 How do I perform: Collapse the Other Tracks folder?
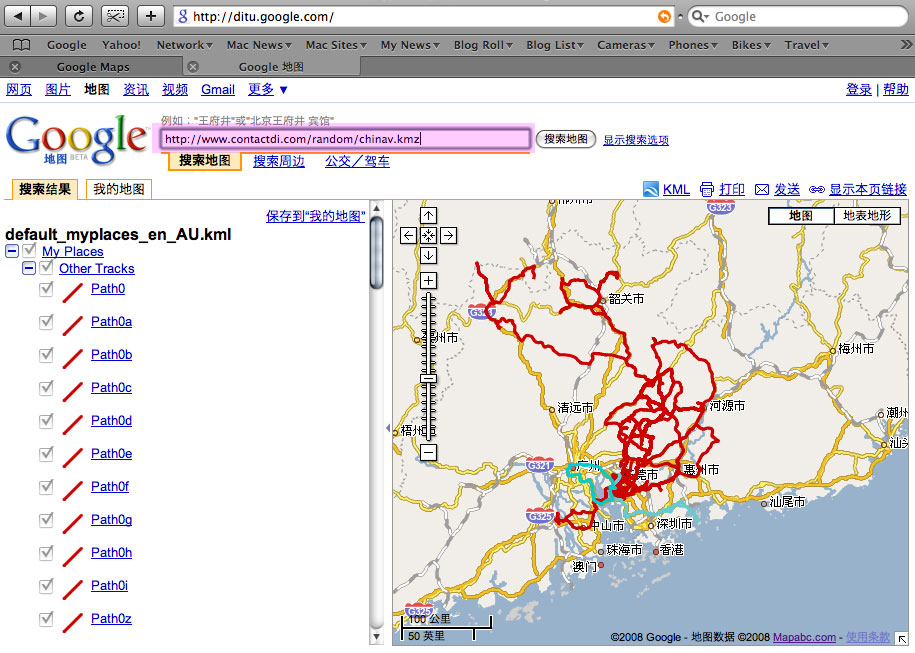click(29, 268)
